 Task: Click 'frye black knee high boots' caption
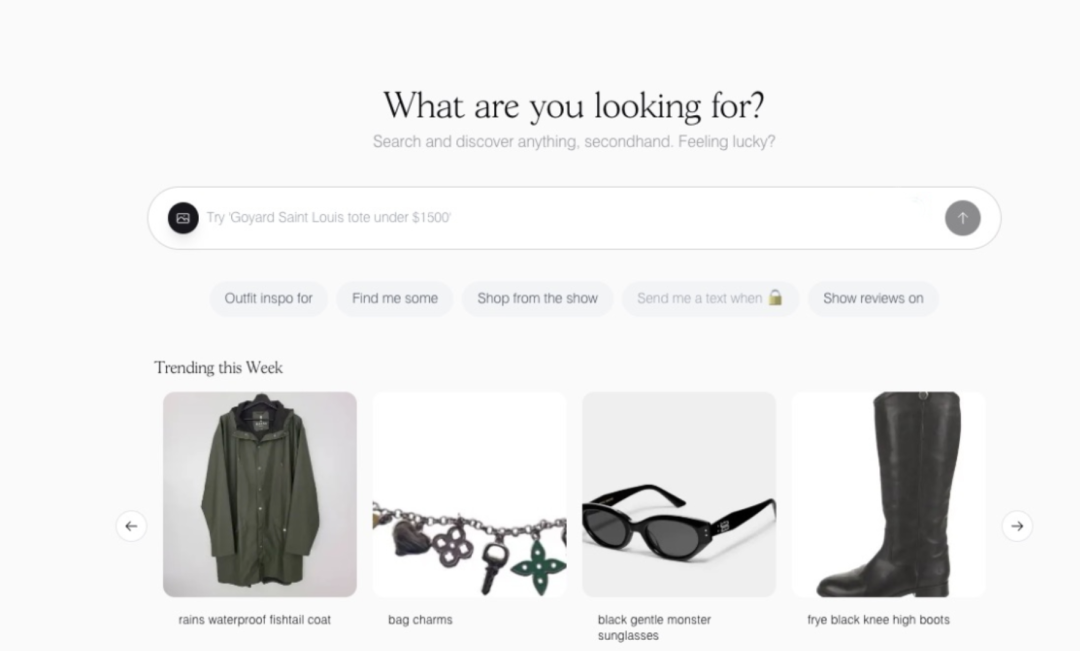pyautogui.click(x=878, y=620)
